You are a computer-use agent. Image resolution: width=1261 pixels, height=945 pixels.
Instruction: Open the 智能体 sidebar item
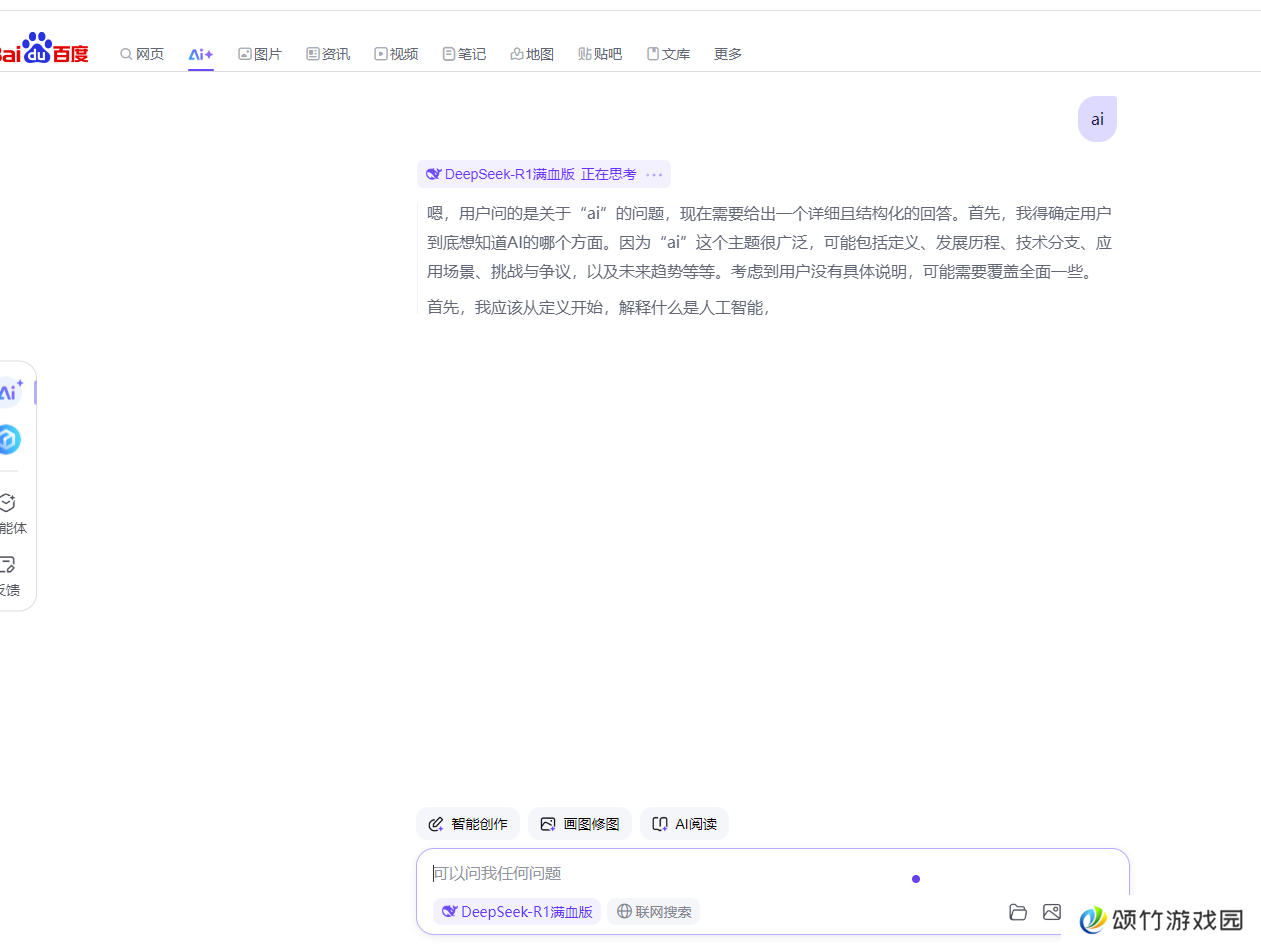(13, 514)
